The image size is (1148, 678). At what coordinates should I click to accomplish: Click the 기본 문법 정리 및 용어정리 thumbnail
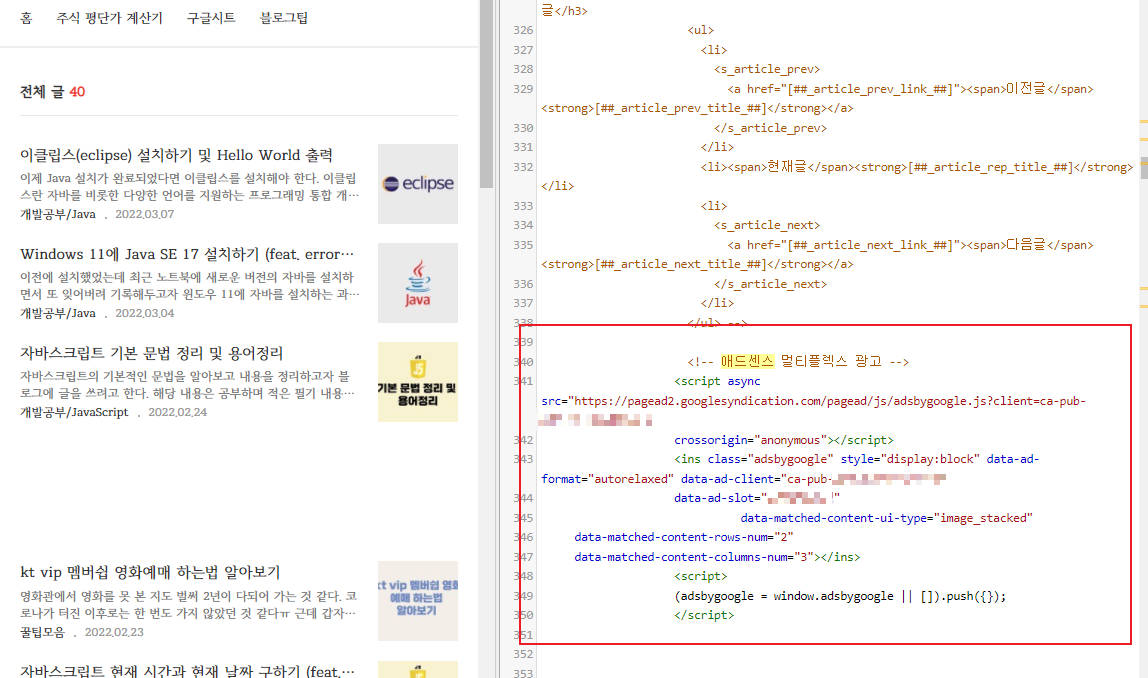click(x=418, y=381)
